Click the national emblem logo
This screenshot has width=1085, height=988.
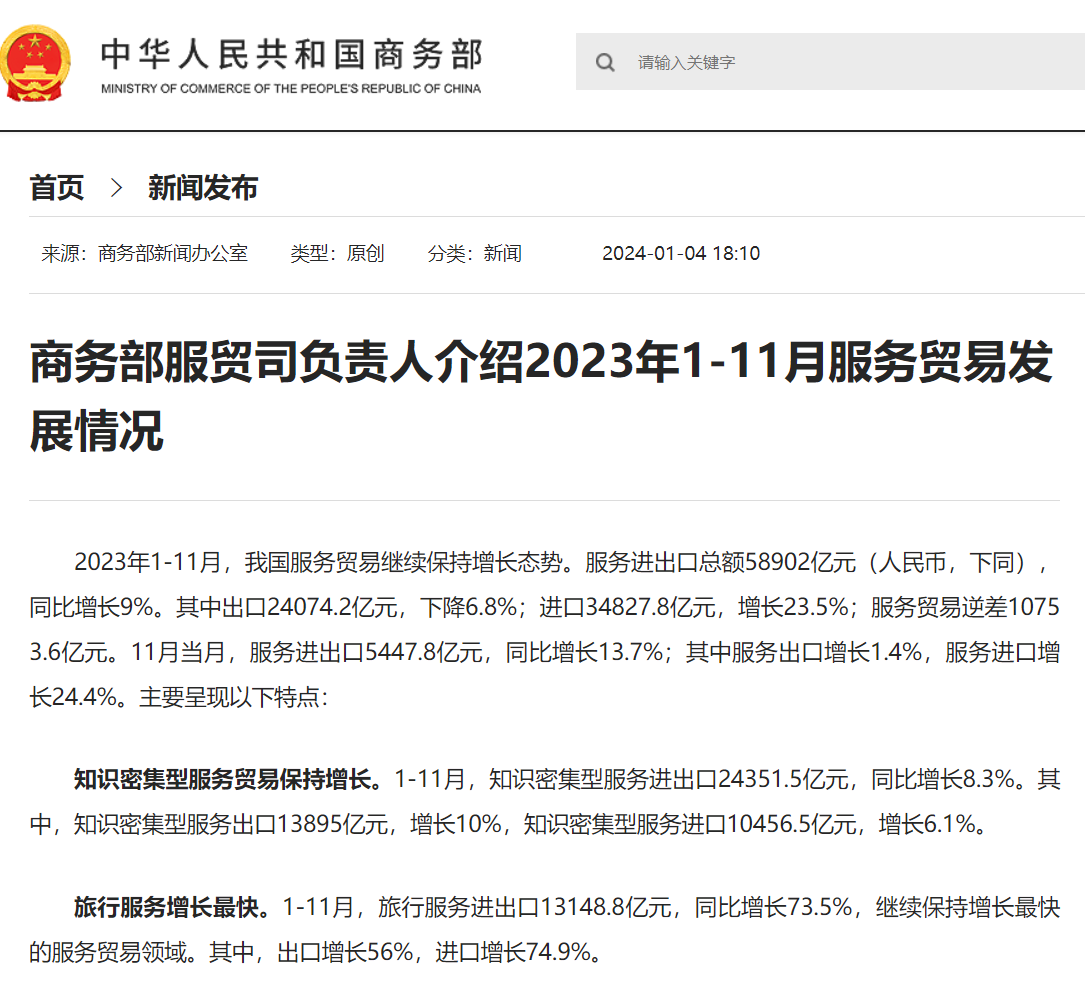36,64
